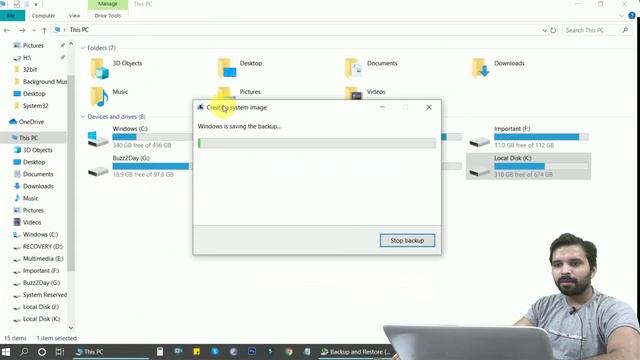
Task: Open the recent locations dropdown arrow
Action: [34, 30]
